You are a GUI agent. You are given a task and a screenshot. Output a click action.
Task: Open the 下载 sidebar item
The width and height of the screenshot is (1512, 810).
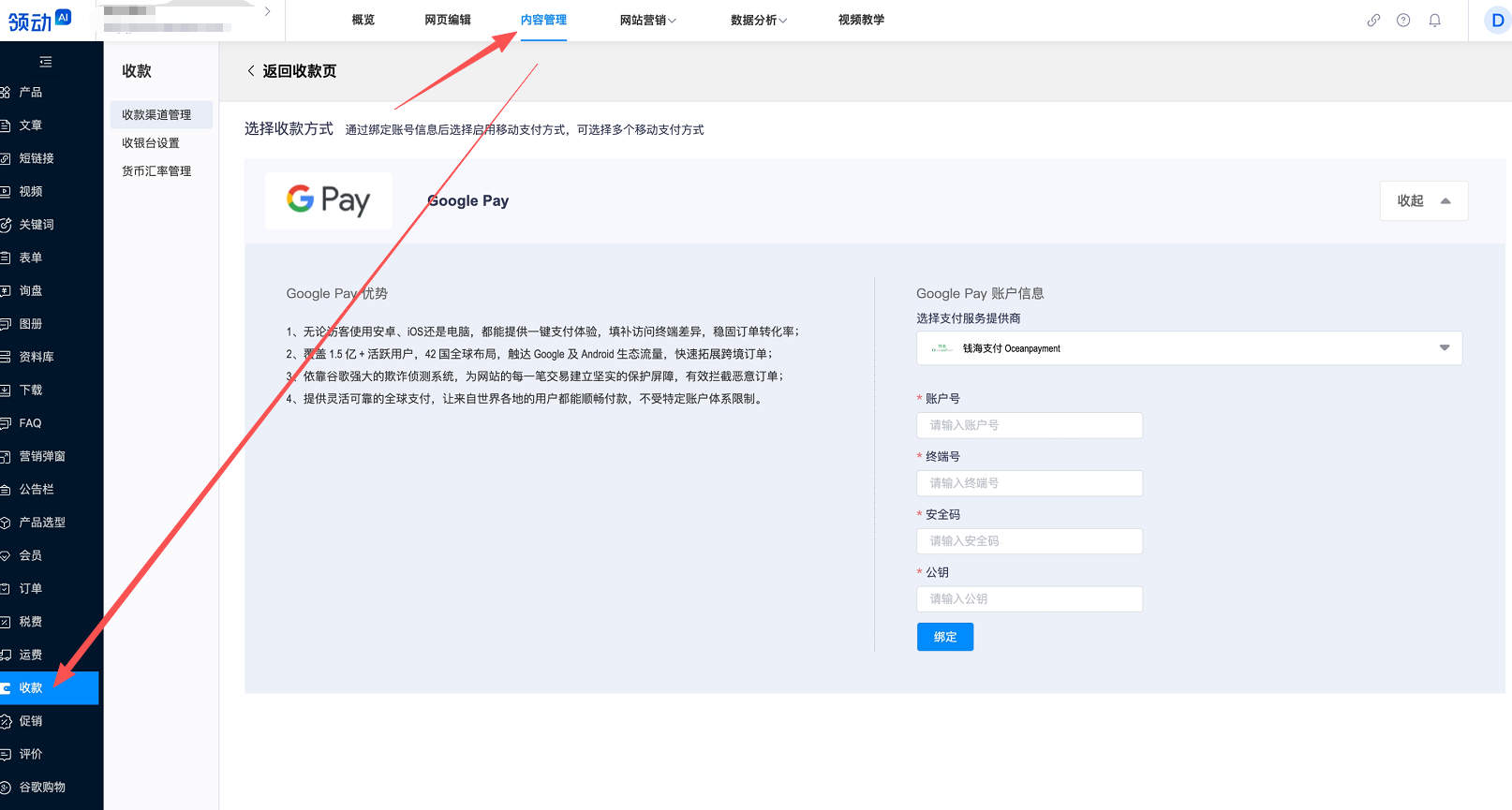coord(30,390)
